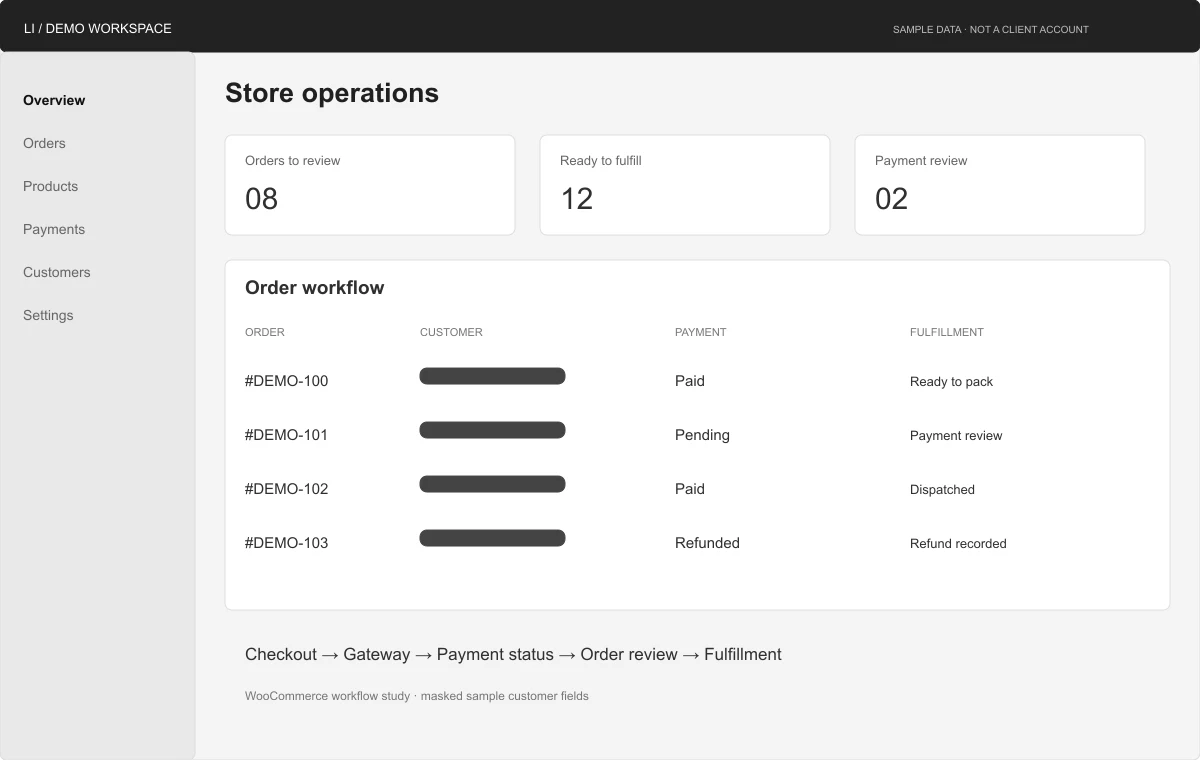This screenshot has height=760, width=1200.
Task: Open the Customers sidebar item
Action: (x=57, y=272)
